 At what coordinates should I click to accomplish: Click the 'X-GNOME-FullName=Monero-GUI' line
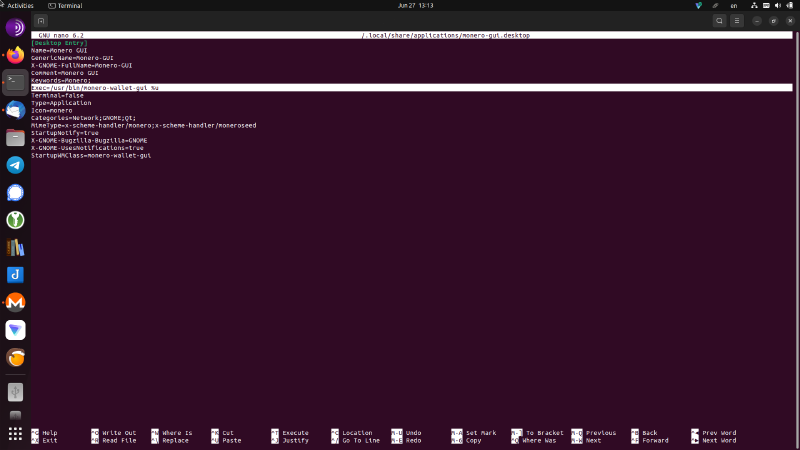pos(82,65)
